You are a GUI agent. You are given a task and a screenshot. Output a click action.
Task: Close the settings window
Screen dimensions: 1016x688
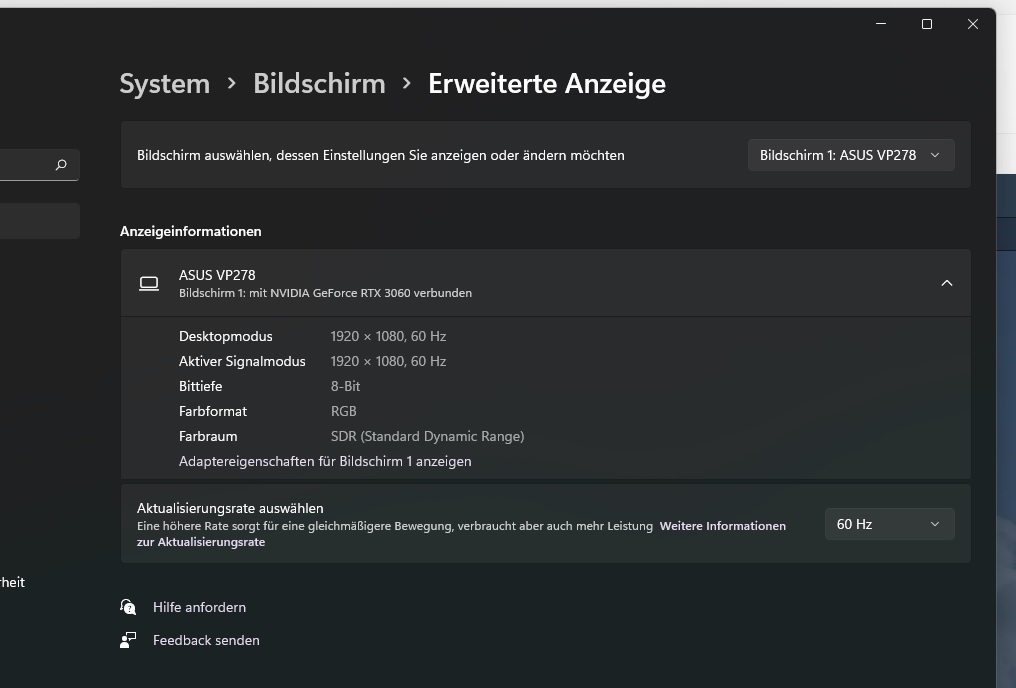(x=973, y=24)
